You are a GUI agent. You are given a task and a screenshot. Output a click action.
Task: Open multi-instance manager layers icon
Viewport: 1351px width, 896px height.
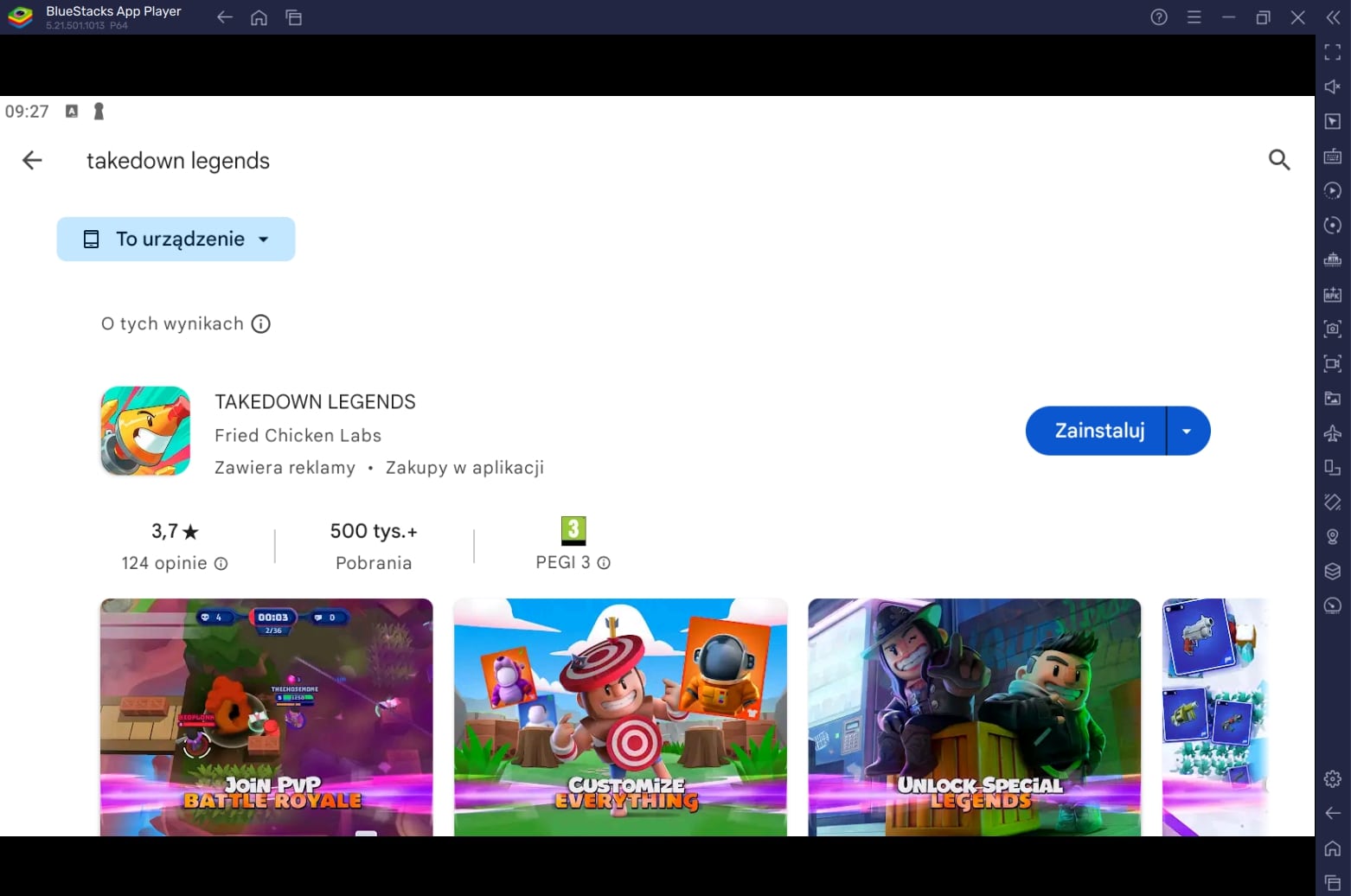pyautogui.click(x=1333, y=571)
